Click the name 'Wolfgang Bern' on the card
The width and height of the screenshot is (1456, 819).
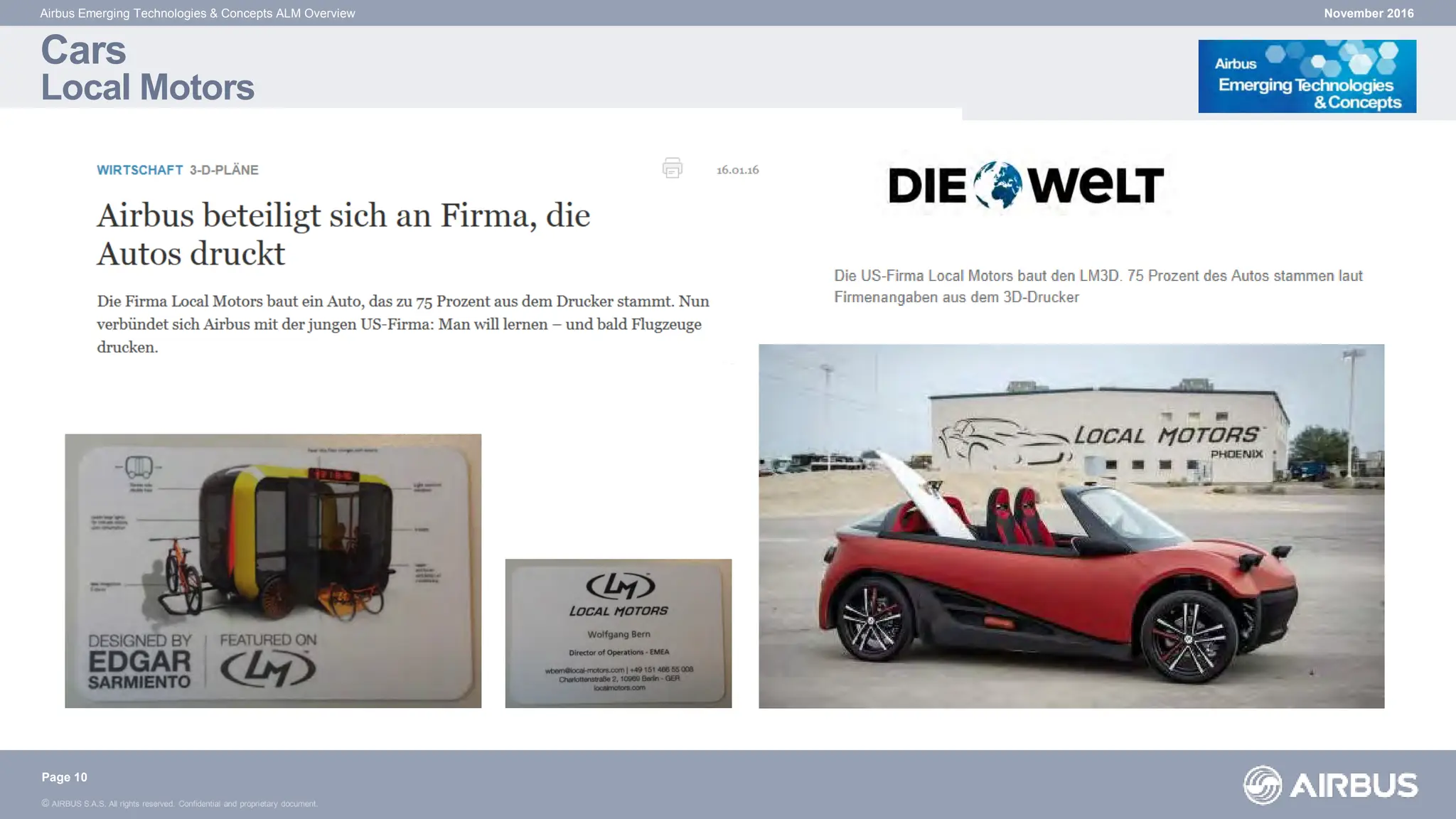tap(619, 634)
